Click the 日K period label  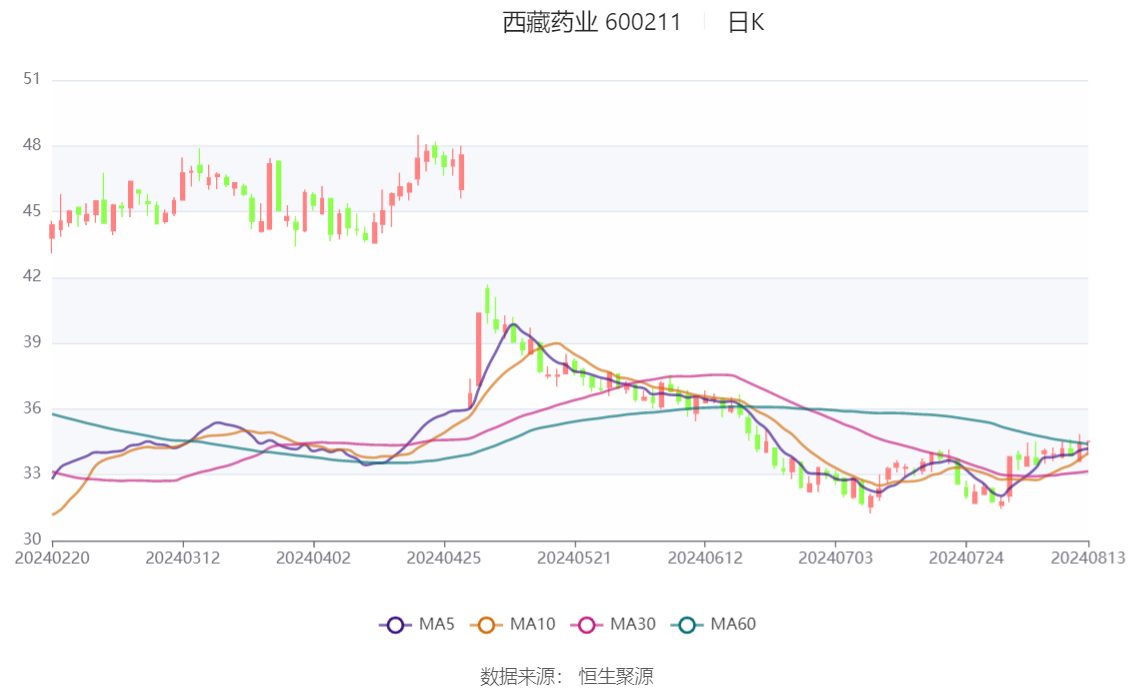[746, 23]
